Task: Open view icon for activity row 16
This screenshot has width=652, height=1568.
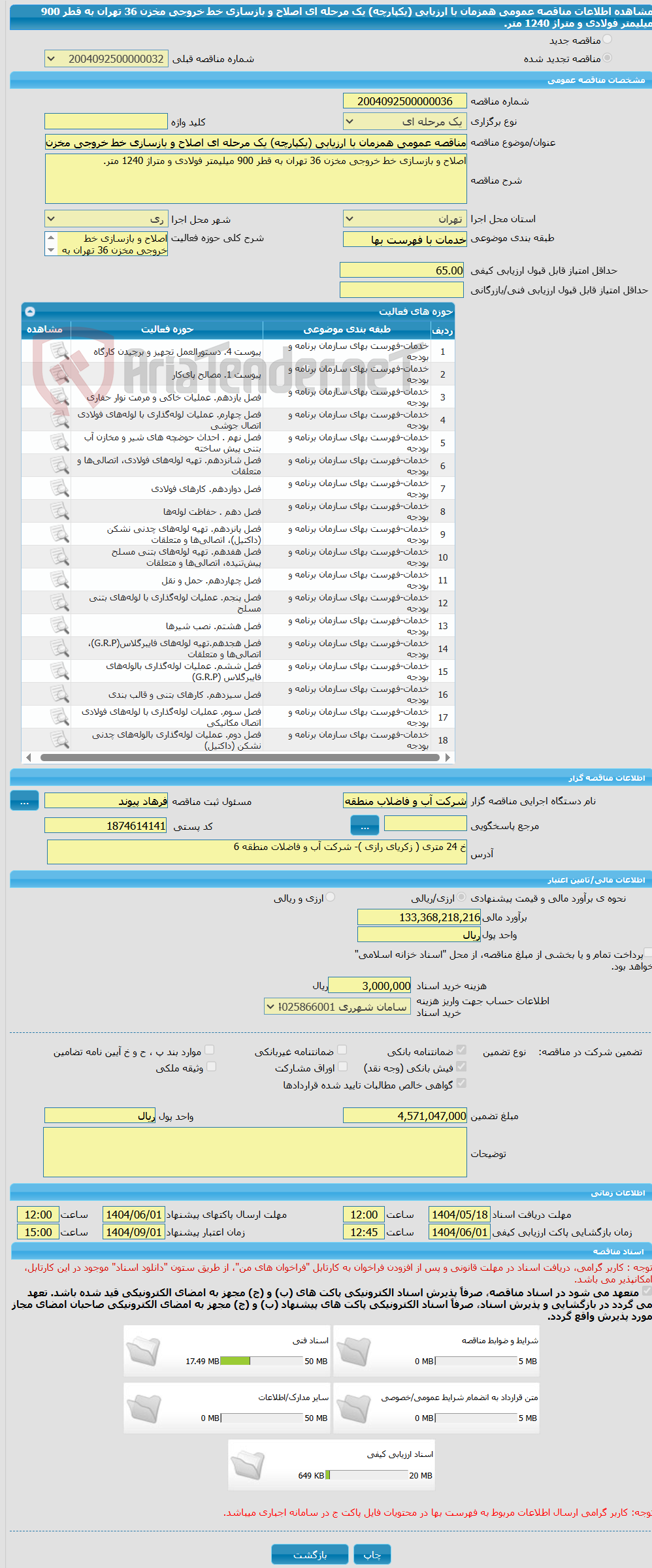Action: point(59,694)
